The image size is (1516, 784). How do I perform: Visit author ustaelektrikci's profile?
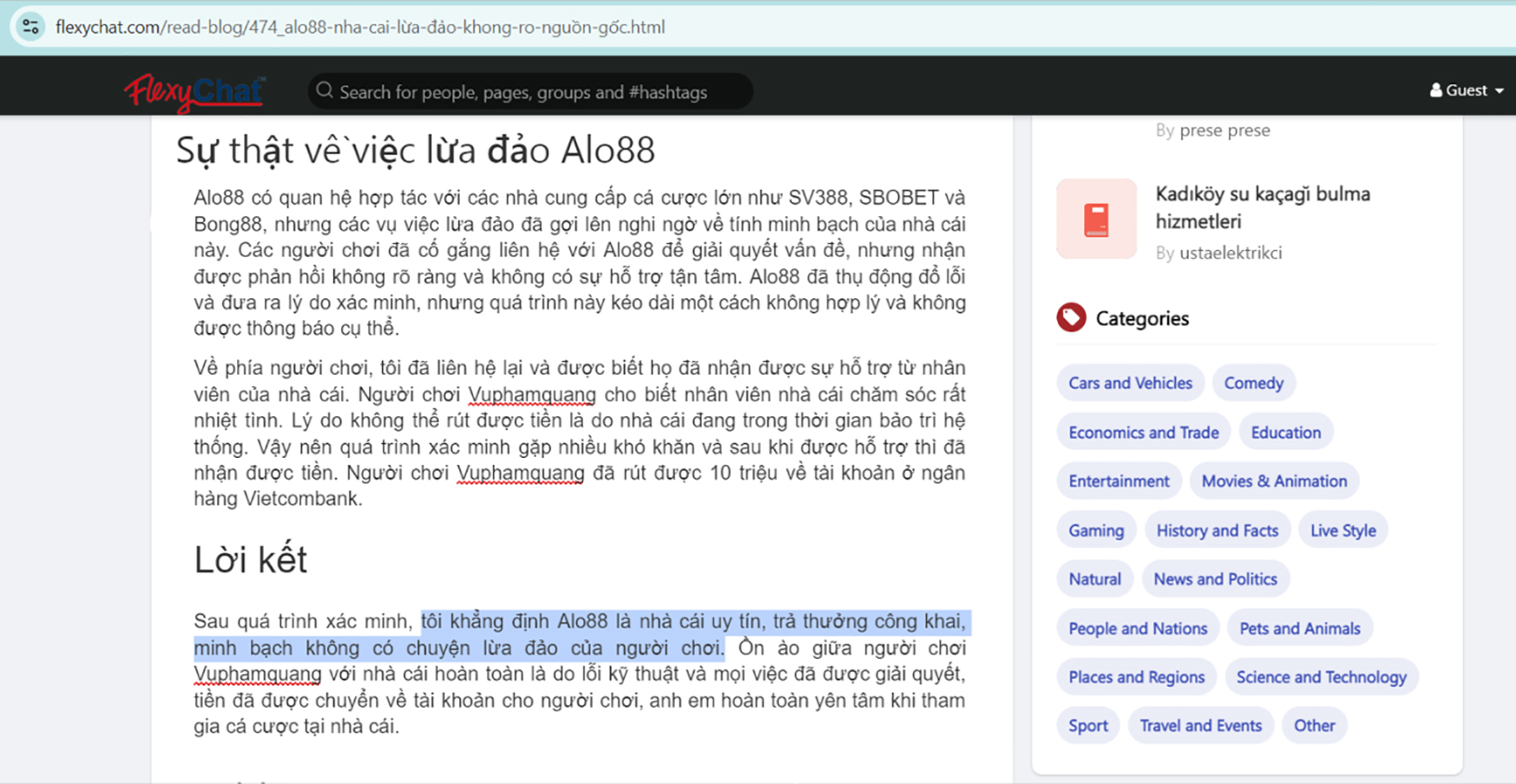tap(1231, 253)
